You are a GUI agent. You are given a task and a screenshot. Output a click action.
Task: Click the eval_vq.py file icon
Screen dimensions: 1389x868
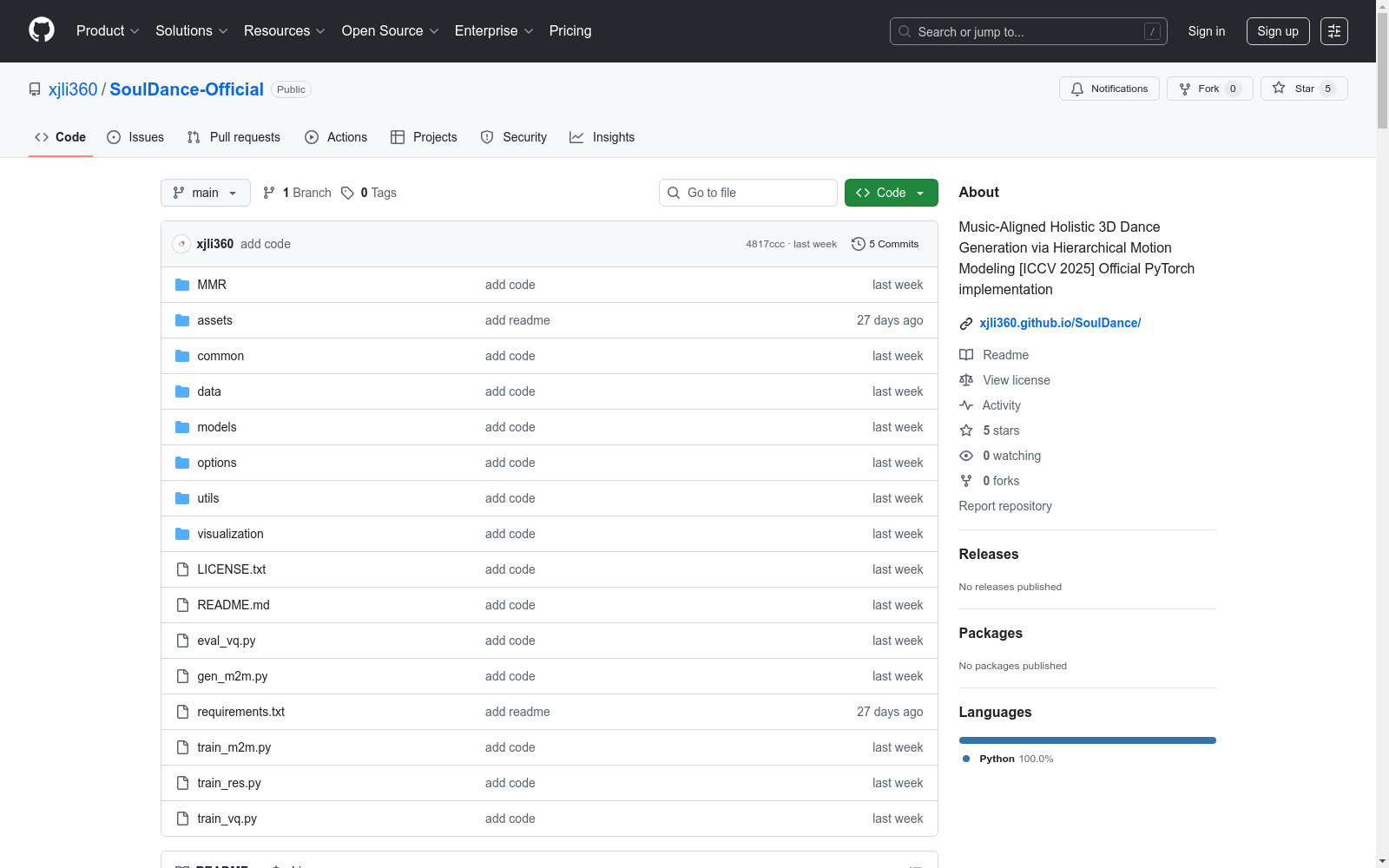[x=182, y=641]
